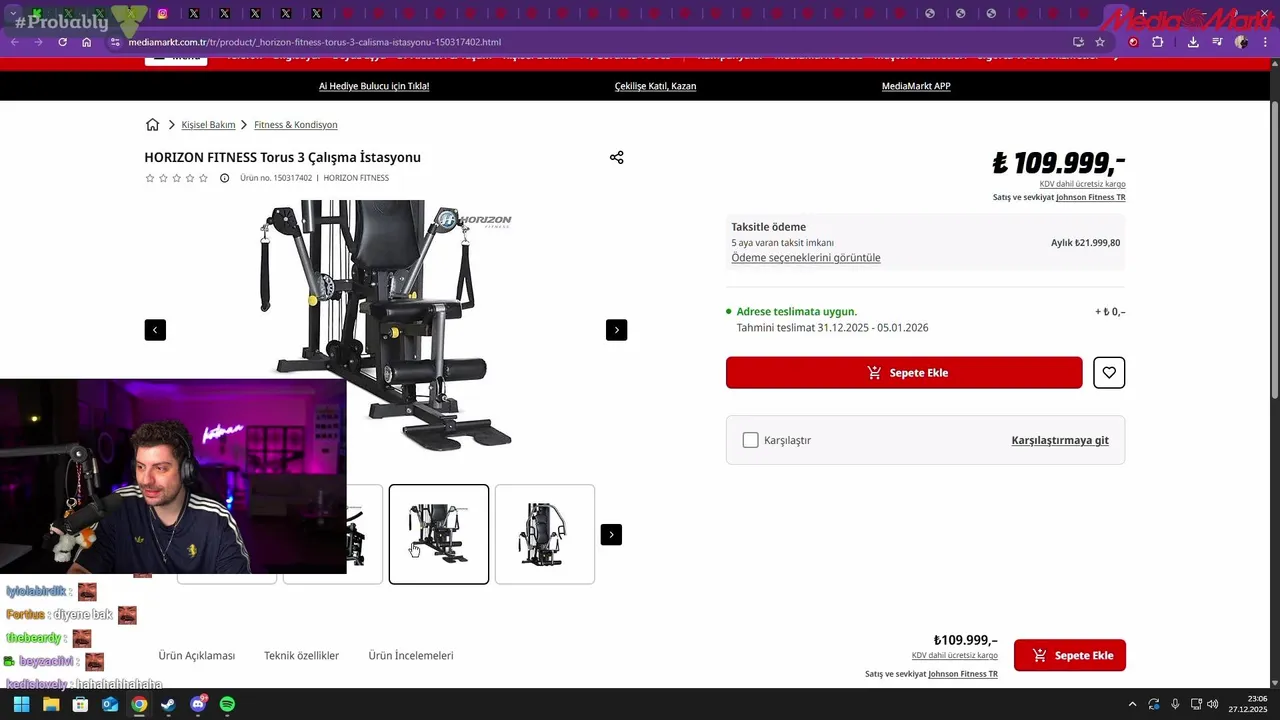Bookmark this page with star icon
The height and width of the screenshot is (720, 1280).
pos(1100,42)
